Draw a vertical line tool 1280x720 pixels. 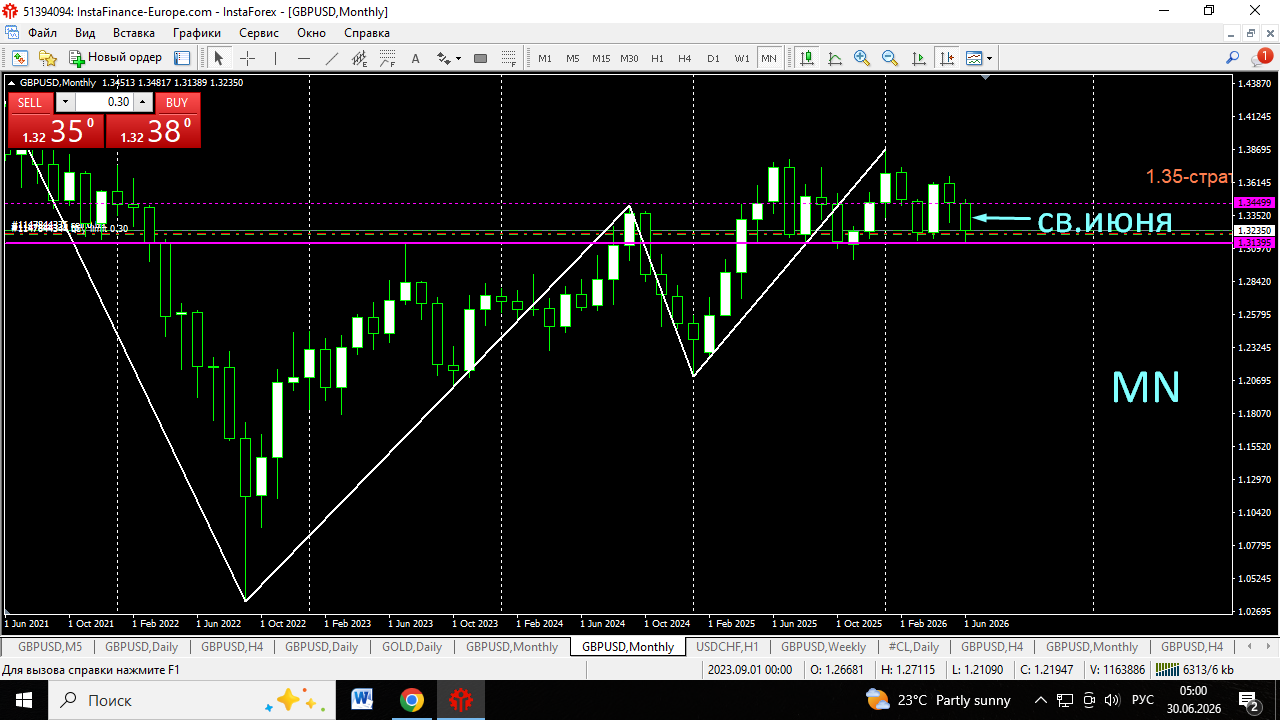click(275, 58)
